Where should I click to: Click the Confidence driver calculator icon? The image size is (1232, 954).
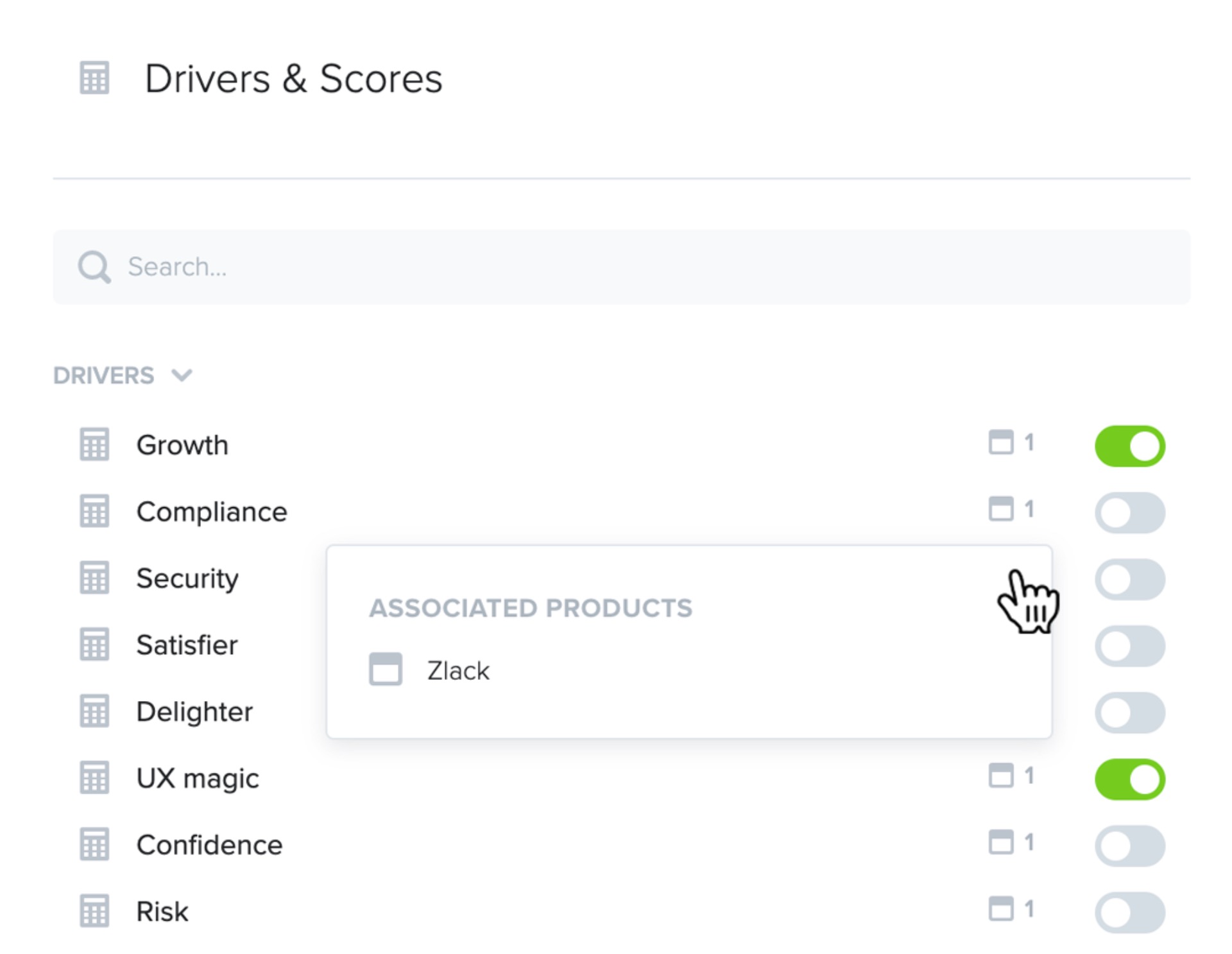pos(94,845)
